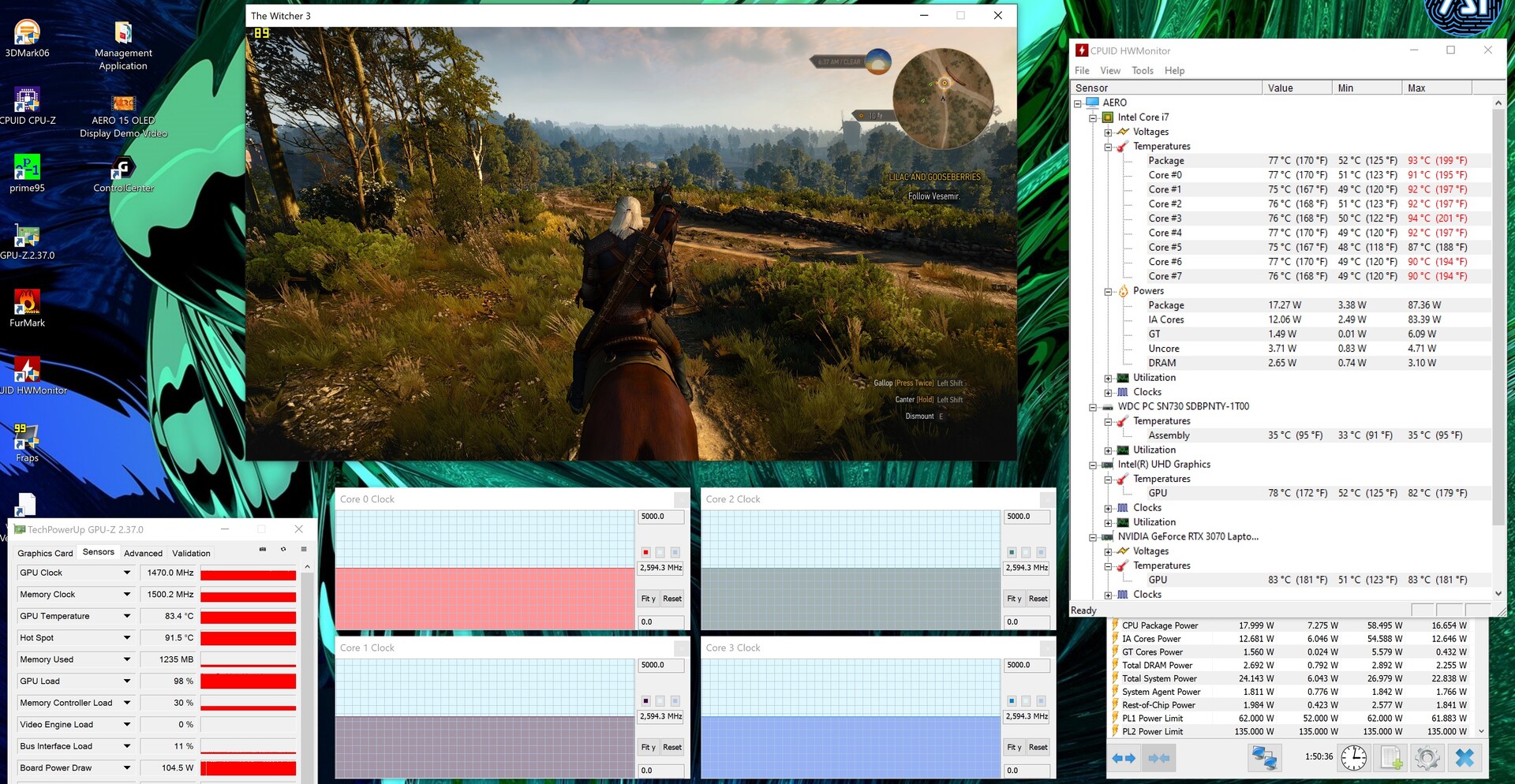1515x784 pixels.
Task: Pick the teal graph color swatch in Core 2 Clock
Action: 1012,552
